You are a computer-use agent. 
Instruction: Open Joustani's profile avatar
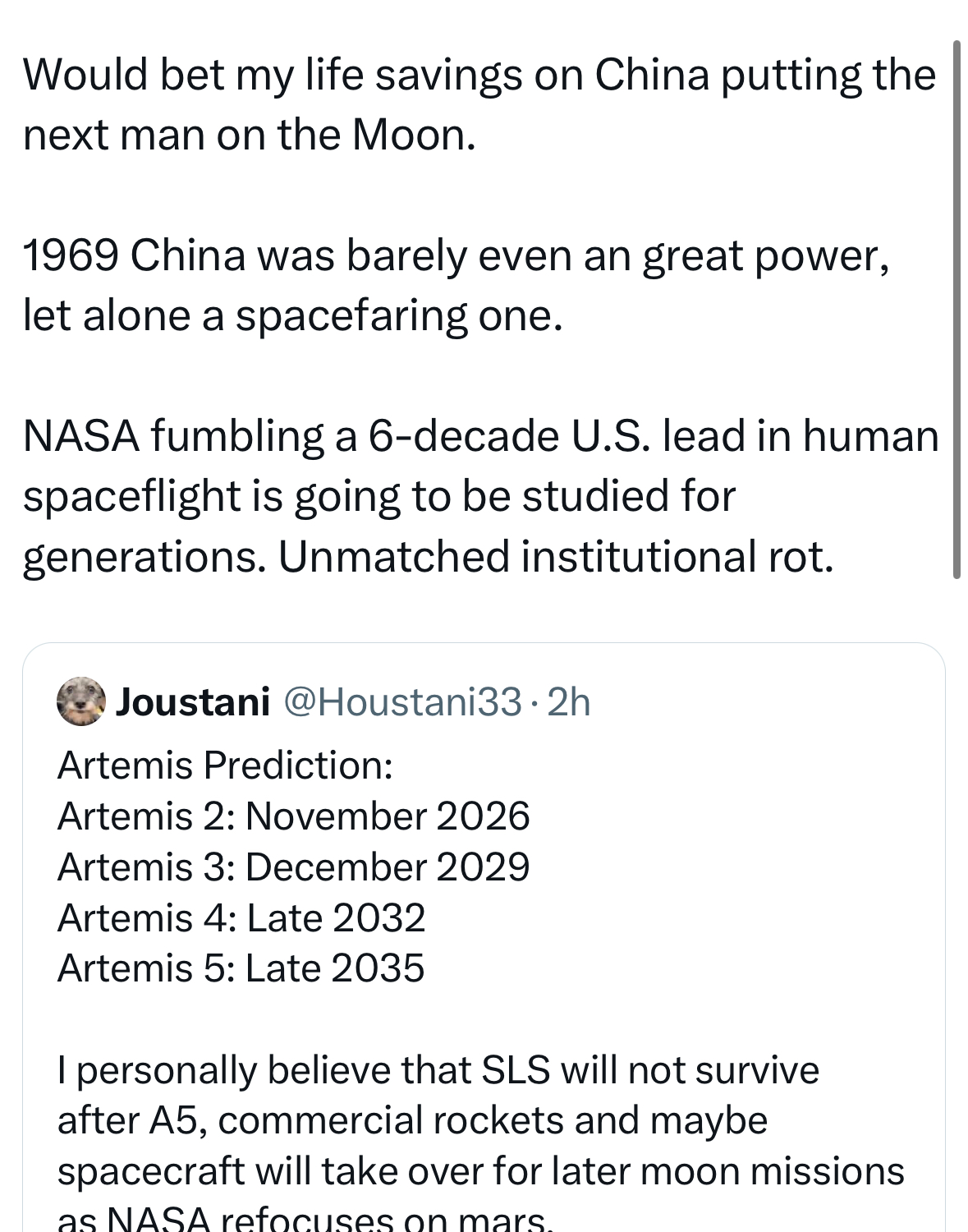(81, 701)
